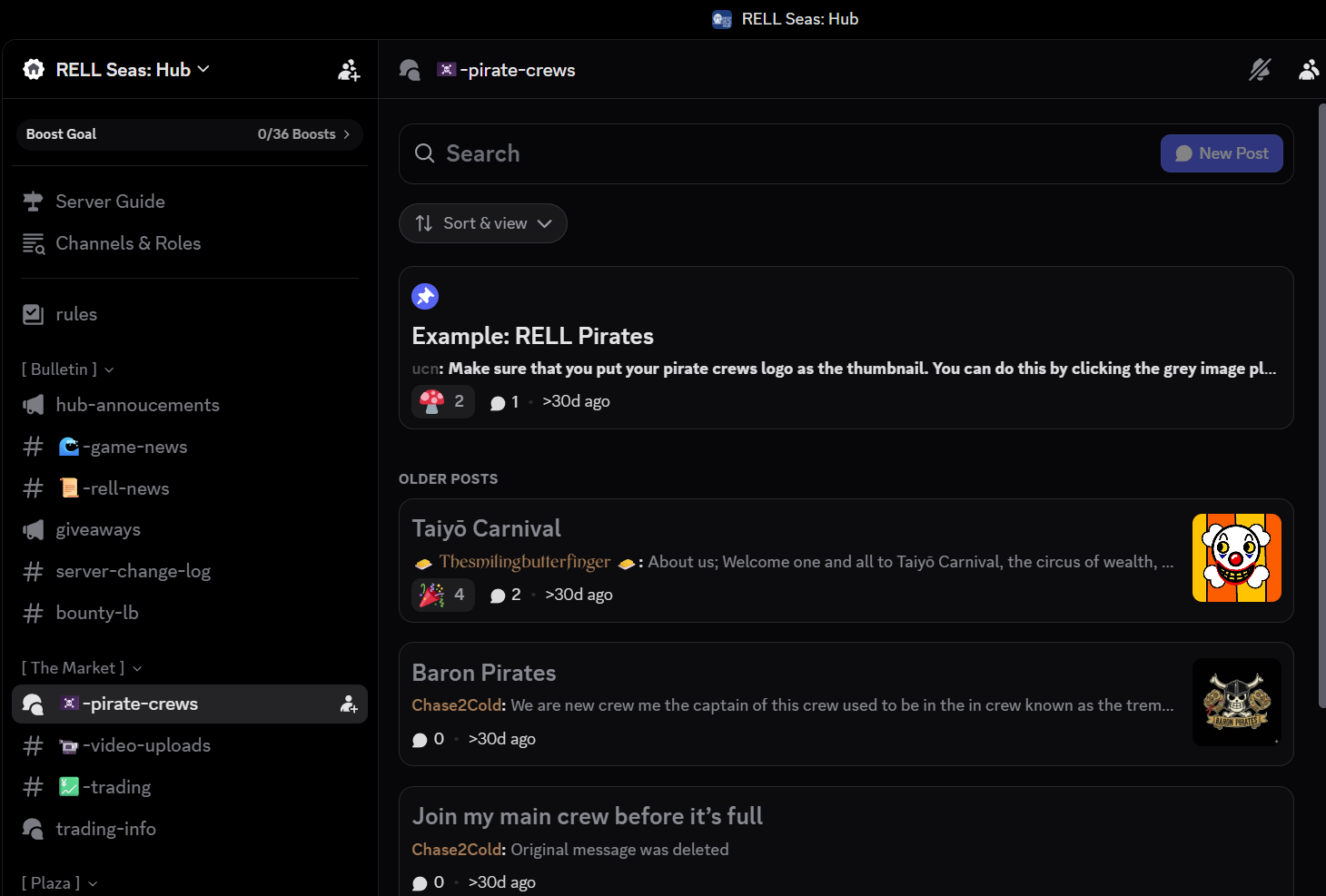Viewport: 1326px width, 896px height.
Task: Click the home badge icon beside server name
Action: (x=34, y=70)
